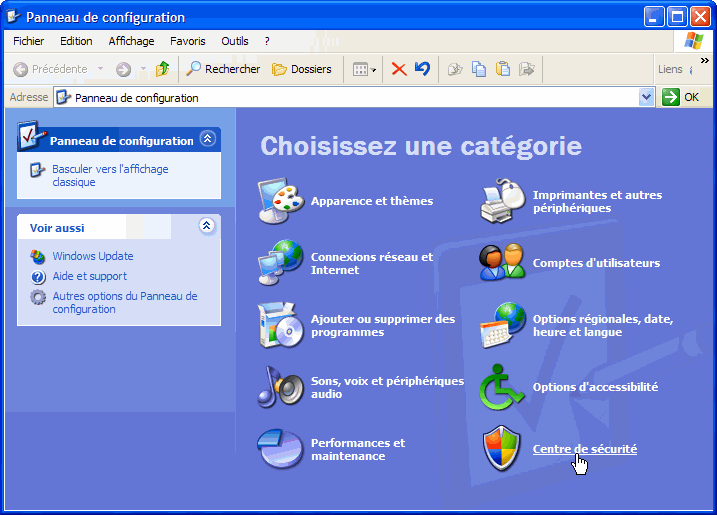Open the Sons, voix speaker icon
Image resolution: width=717 pixels, height=515 pixels.
pos(280,387)
